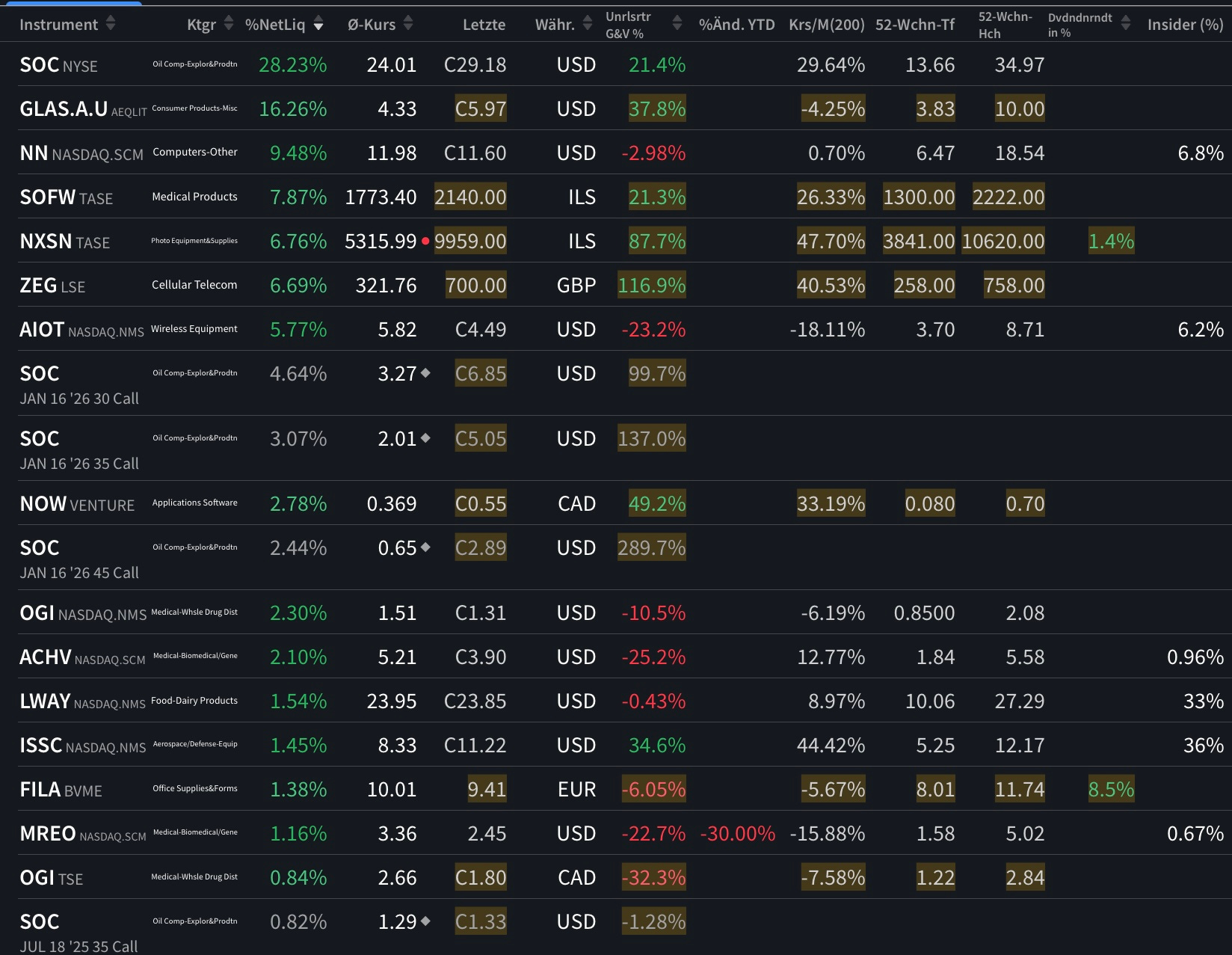1232x955 pixels.
Task: Select the SOC JUL 18 '25 35 Call
Action: [78, 933]
